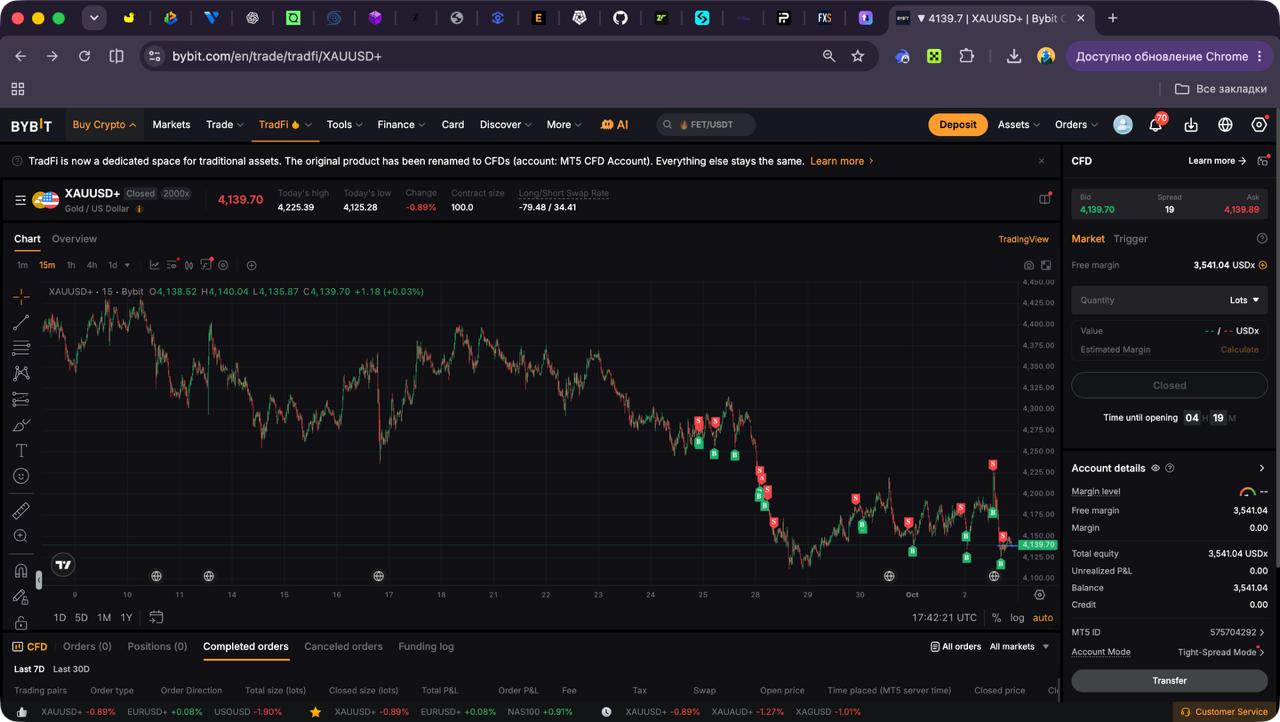Click the download app icon
The height and width of the screenshot is (722, 1280).
point(1191,125)
